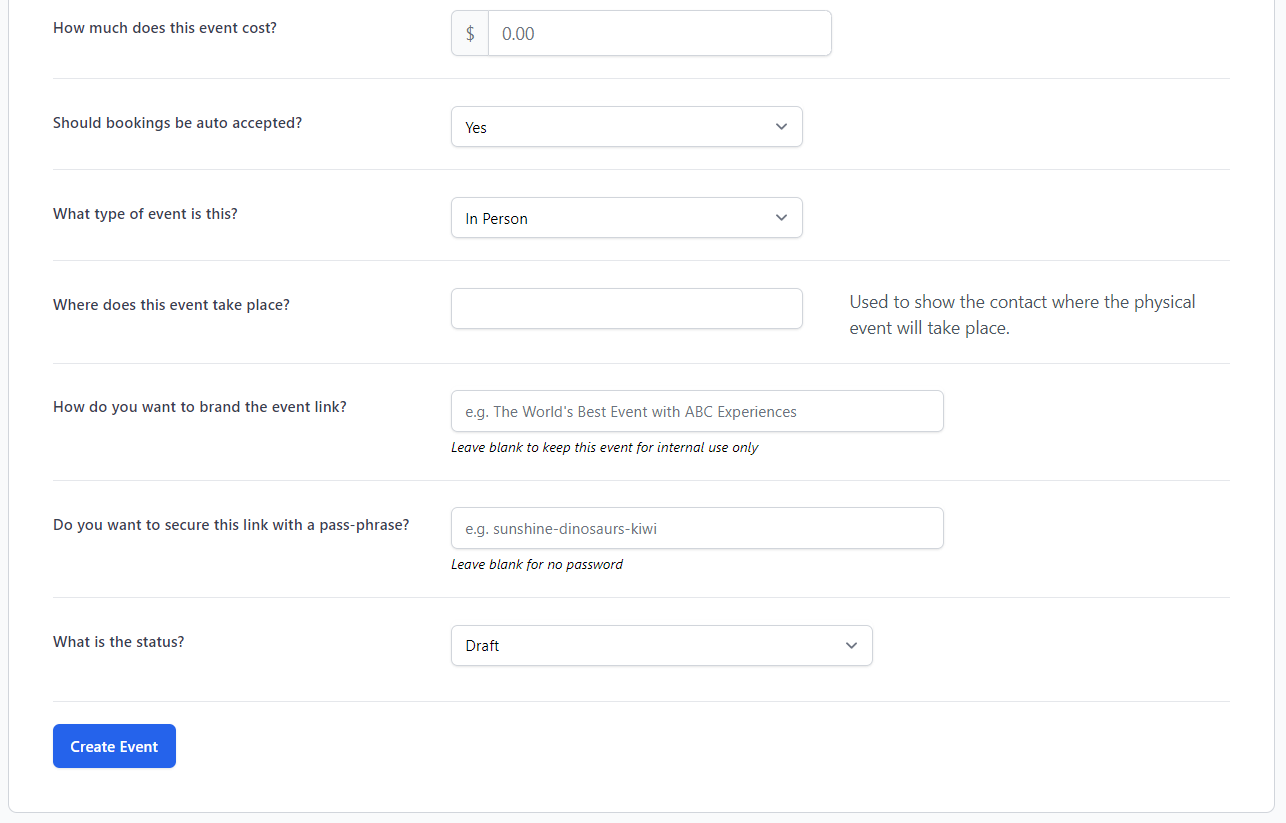Screen dimensions: 1286x823
Task: Click the event location input field
Action: coord(626,309)
